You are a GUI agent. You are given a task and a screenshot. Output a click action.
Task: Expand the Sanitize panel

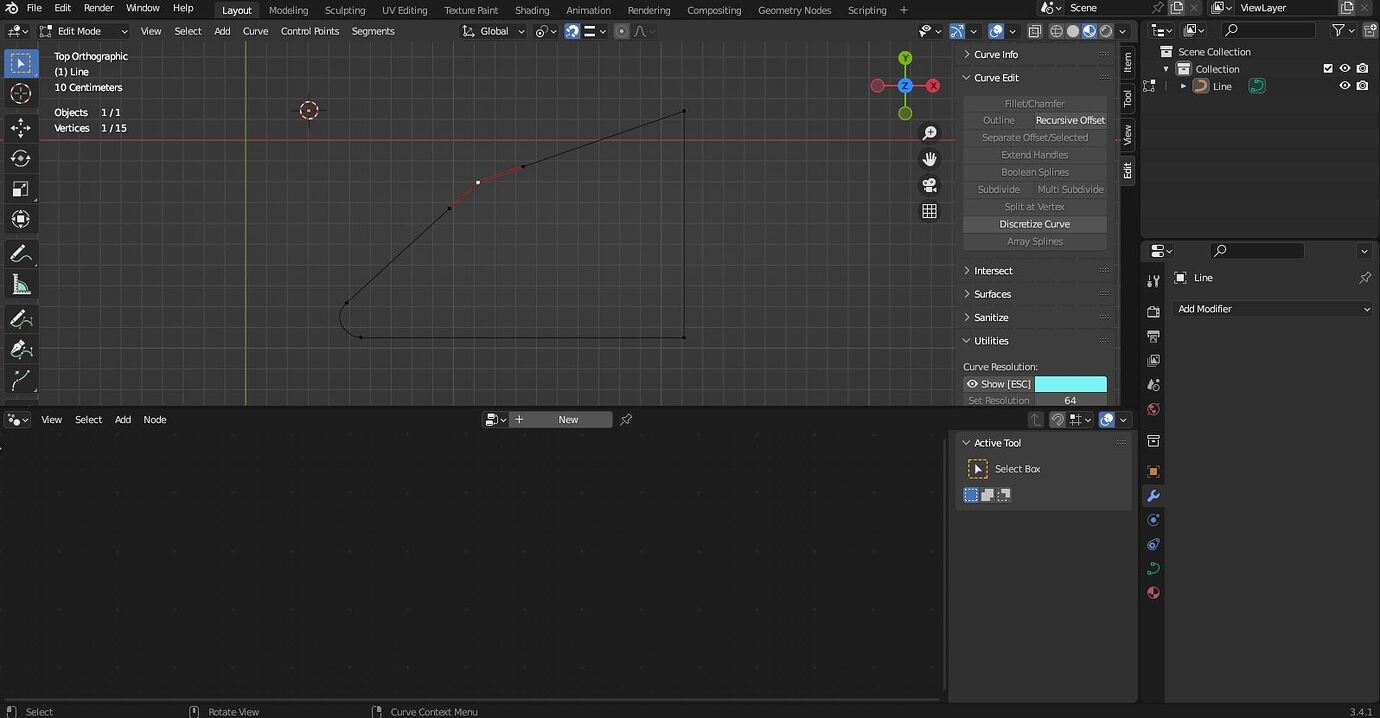[x=991, y=317]
